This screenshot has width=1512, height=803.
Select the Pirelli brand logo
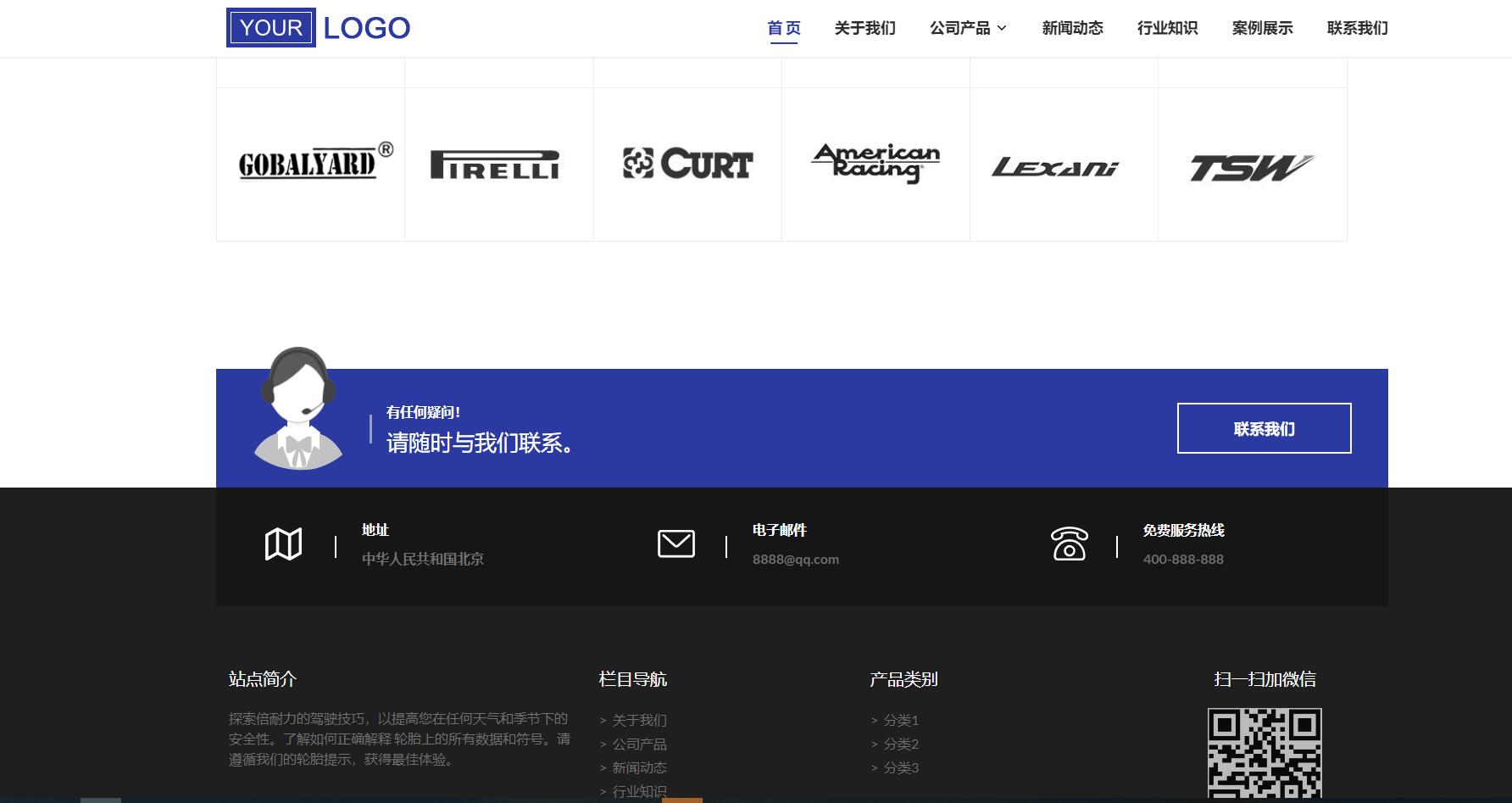(495, 165)
